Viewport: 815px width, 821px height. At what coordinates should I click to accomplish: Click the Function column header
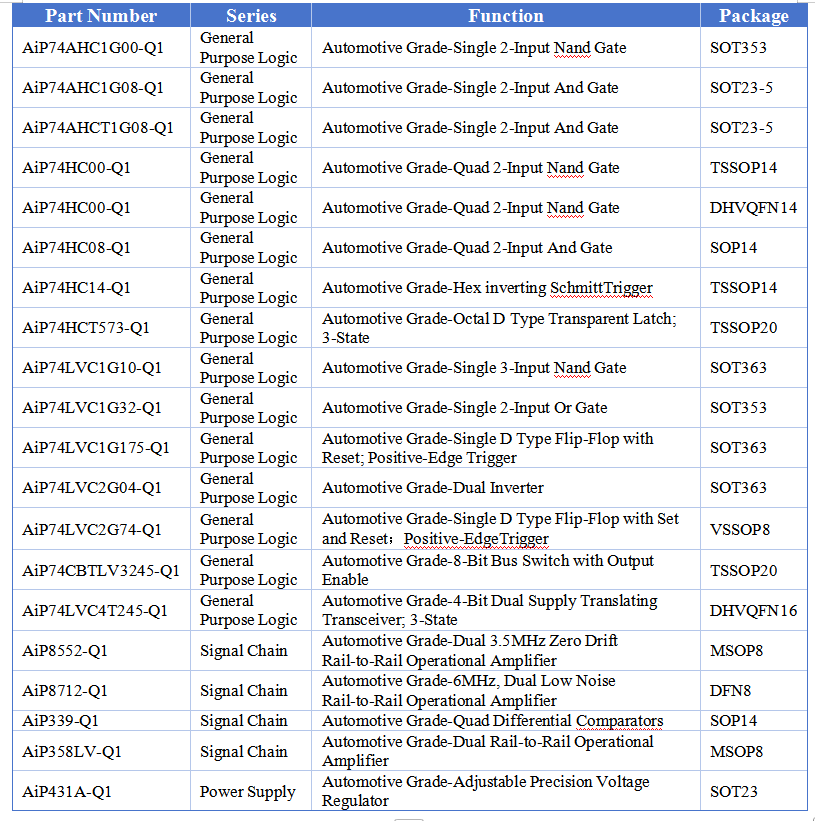(506, 16)
